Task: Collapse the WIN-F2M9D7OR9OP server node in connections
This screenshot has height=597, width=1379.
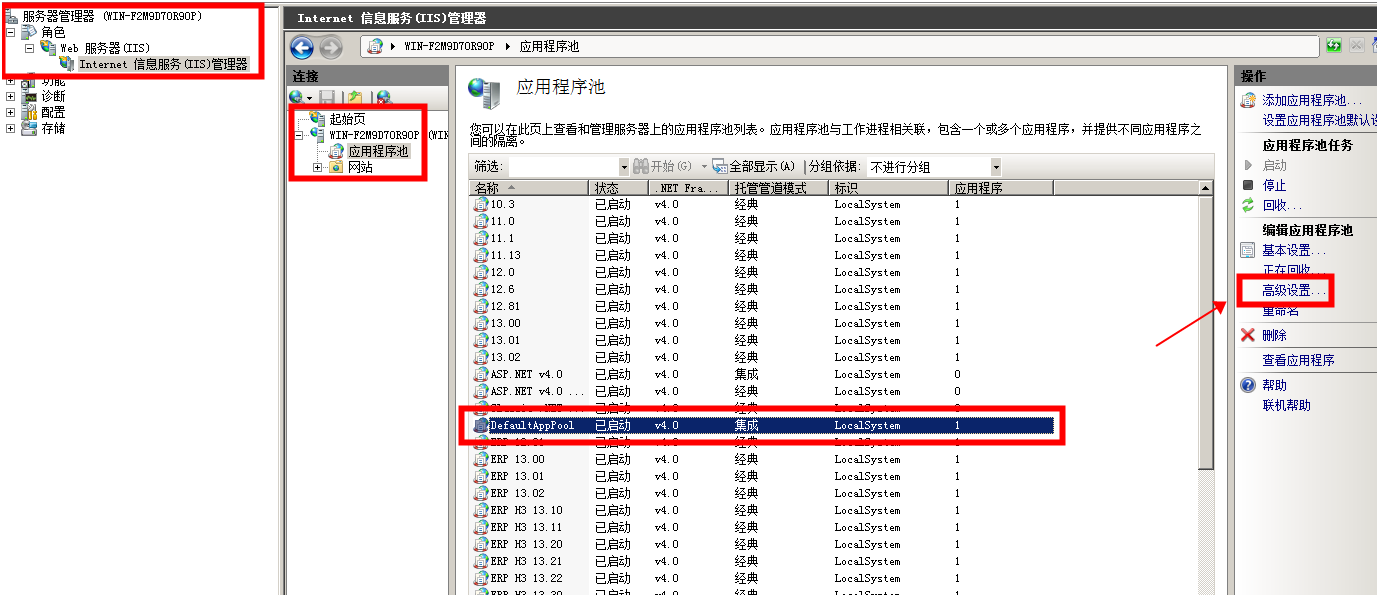Action: pyautogui.click(x=300, y=135)
